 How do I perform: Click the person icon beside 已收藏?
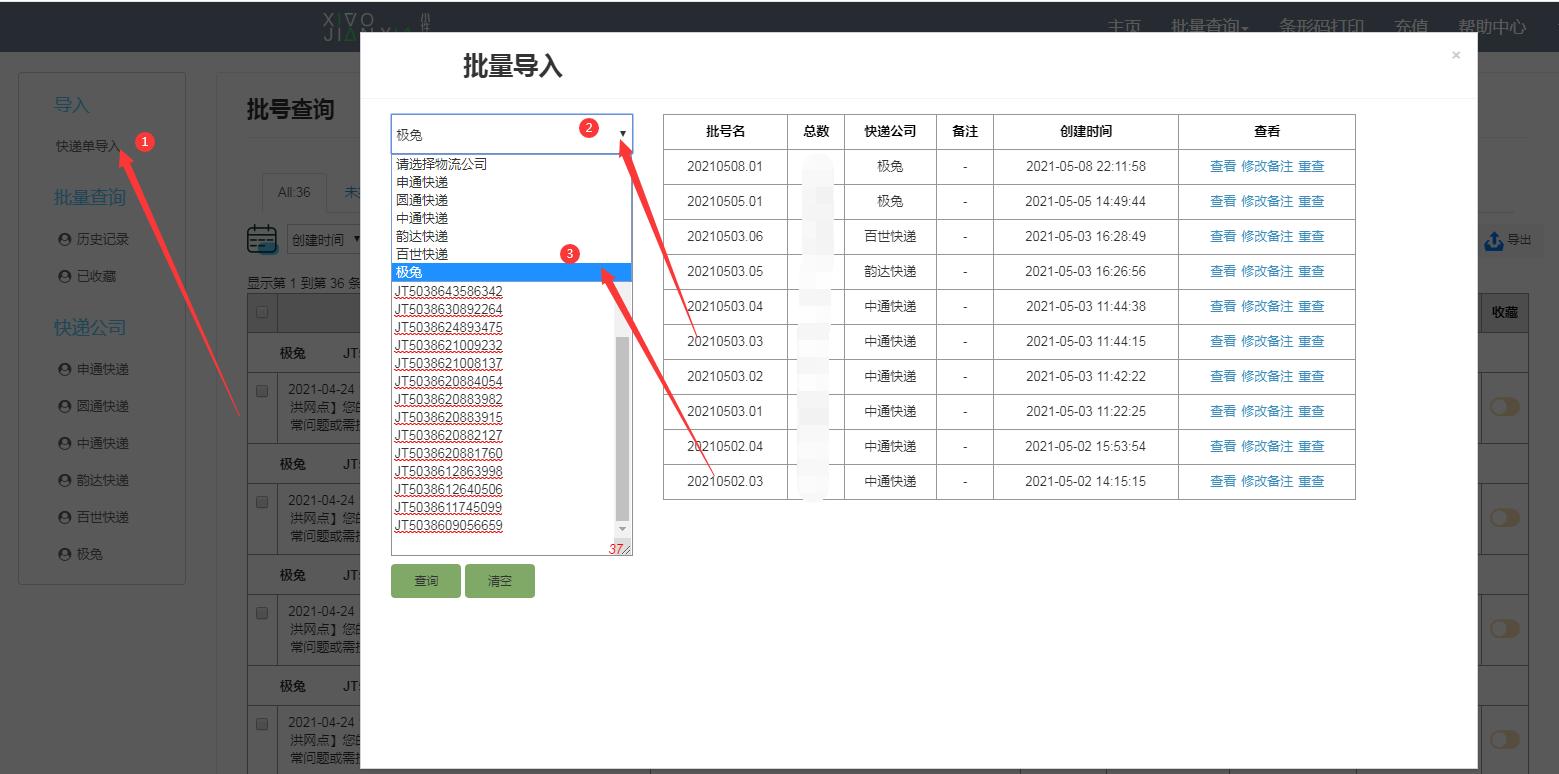pos(63,275)
